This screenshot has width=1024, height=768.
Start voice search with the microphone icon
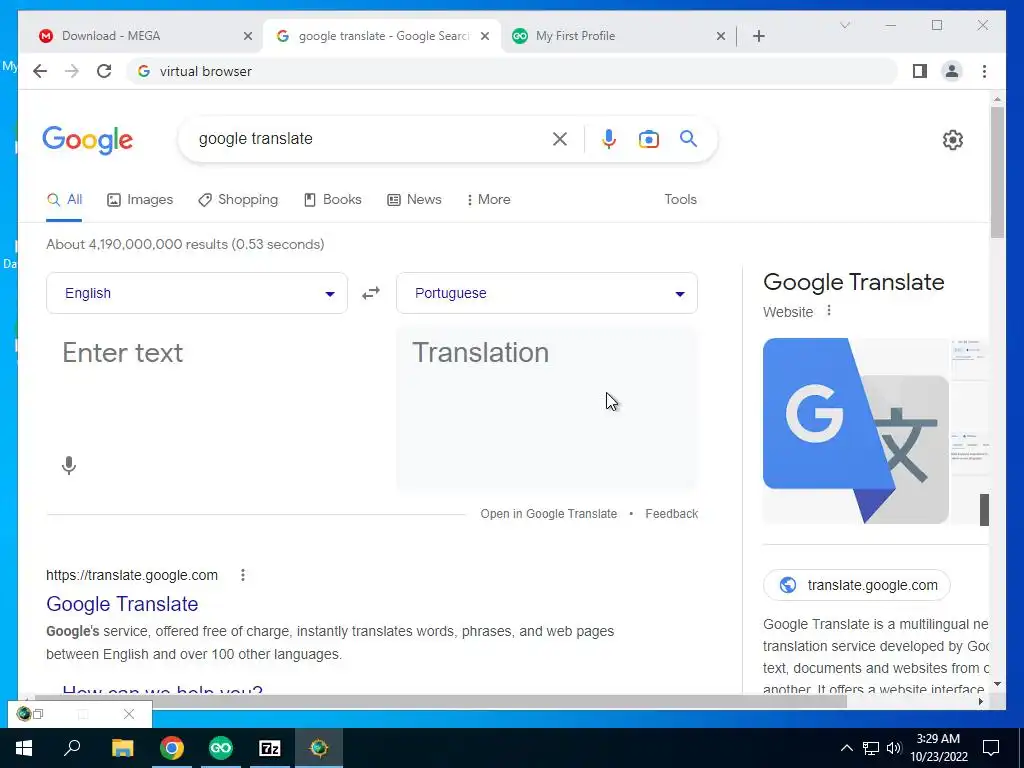click(x=609, y=139)
